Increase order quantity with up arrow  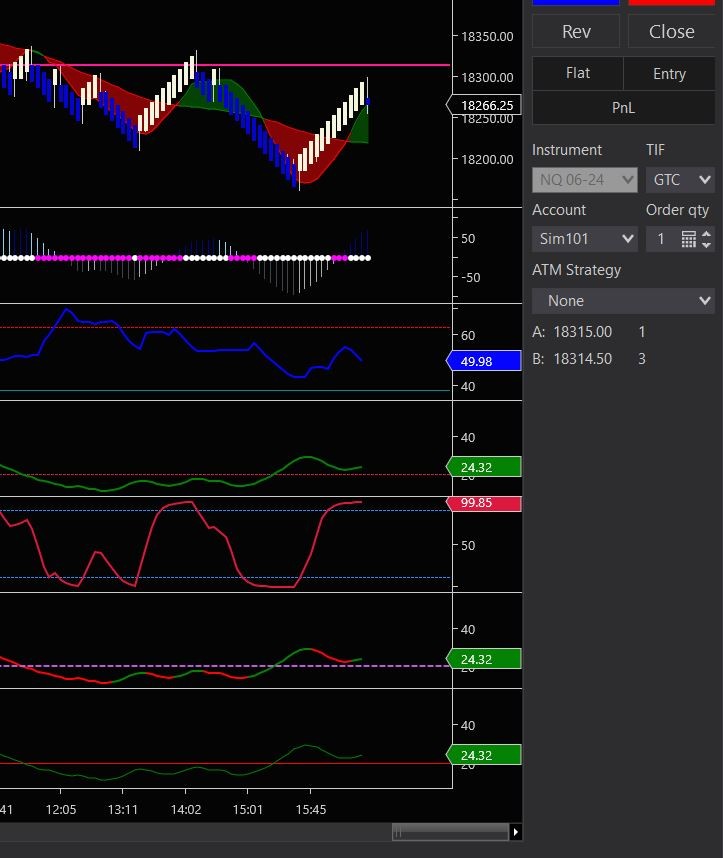pos(707,234)
